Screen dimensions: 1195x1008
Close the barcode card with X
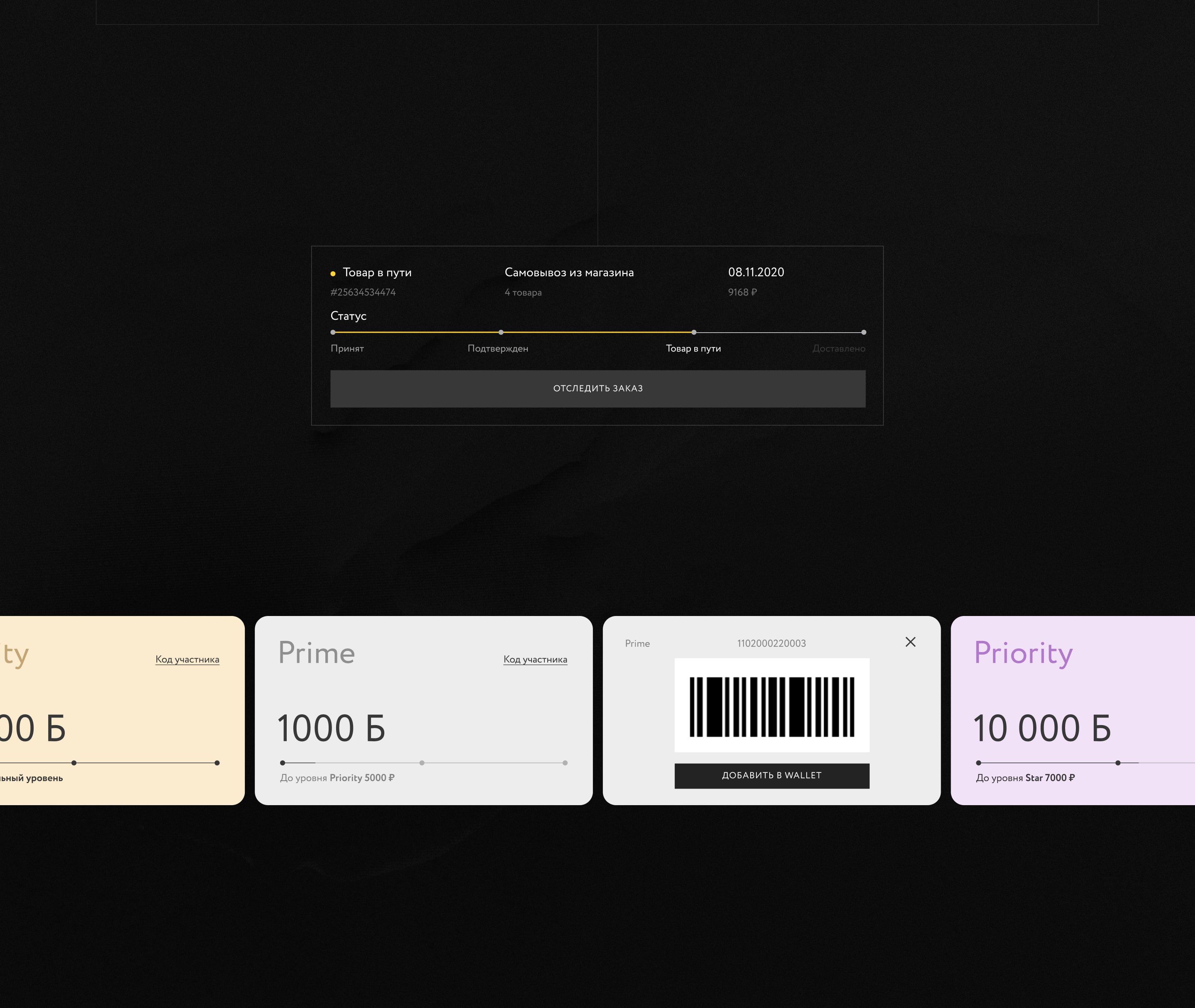910,642
